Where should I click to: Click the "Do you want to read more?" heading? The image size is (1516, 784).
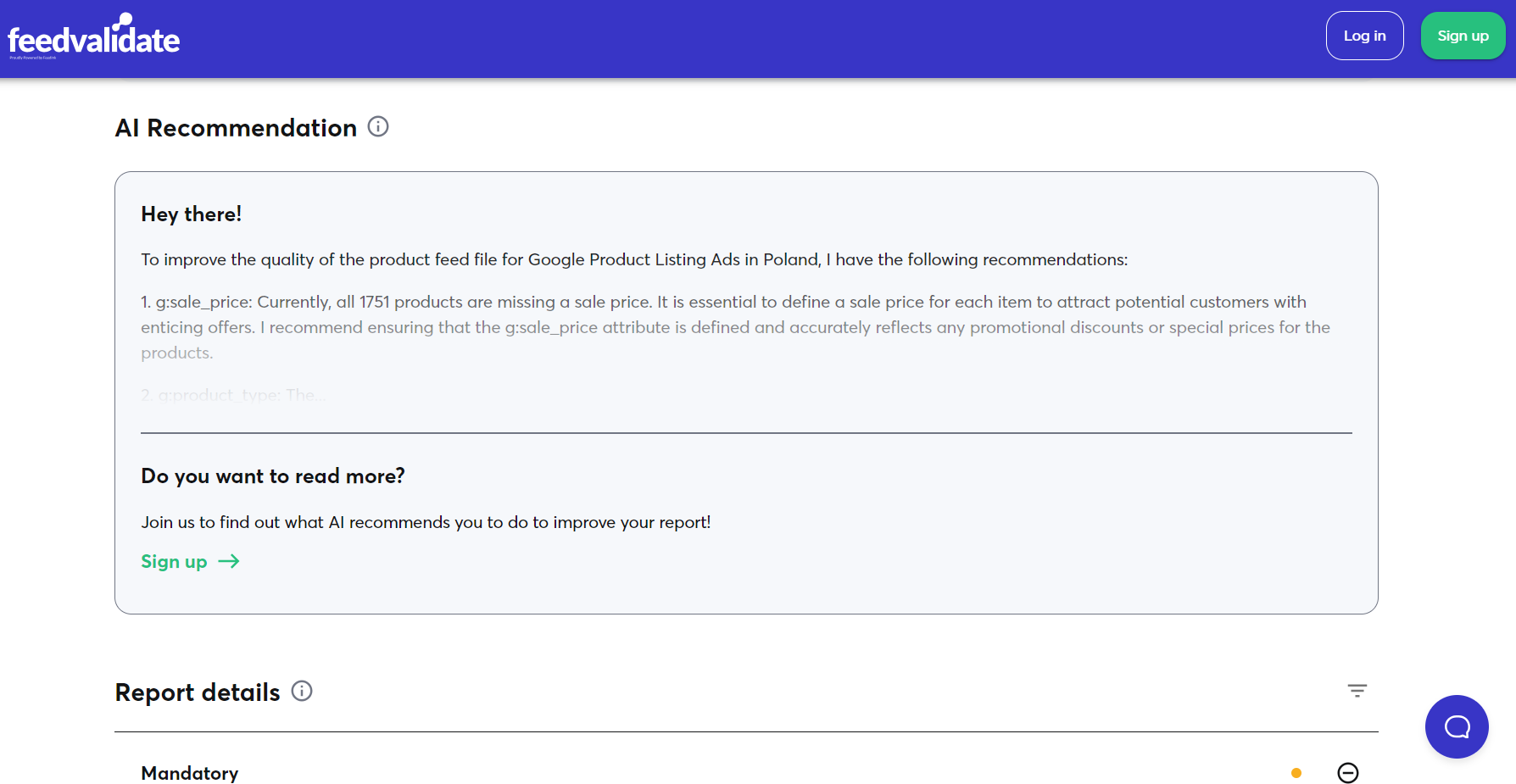(273, 476)
